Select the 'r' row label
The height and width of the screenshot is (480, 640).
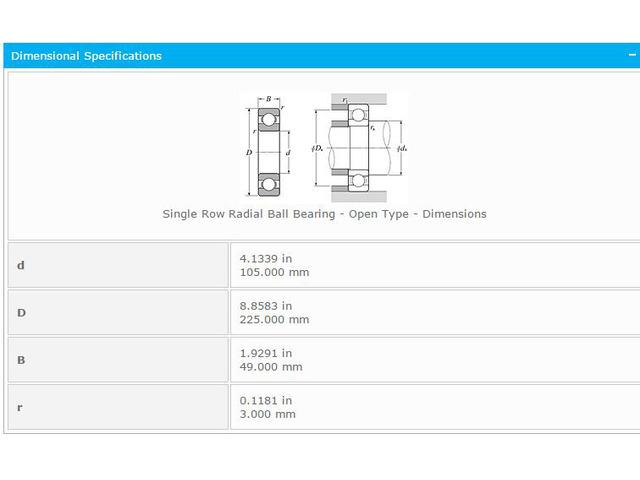pyautogui.click(x=20, y=407)
